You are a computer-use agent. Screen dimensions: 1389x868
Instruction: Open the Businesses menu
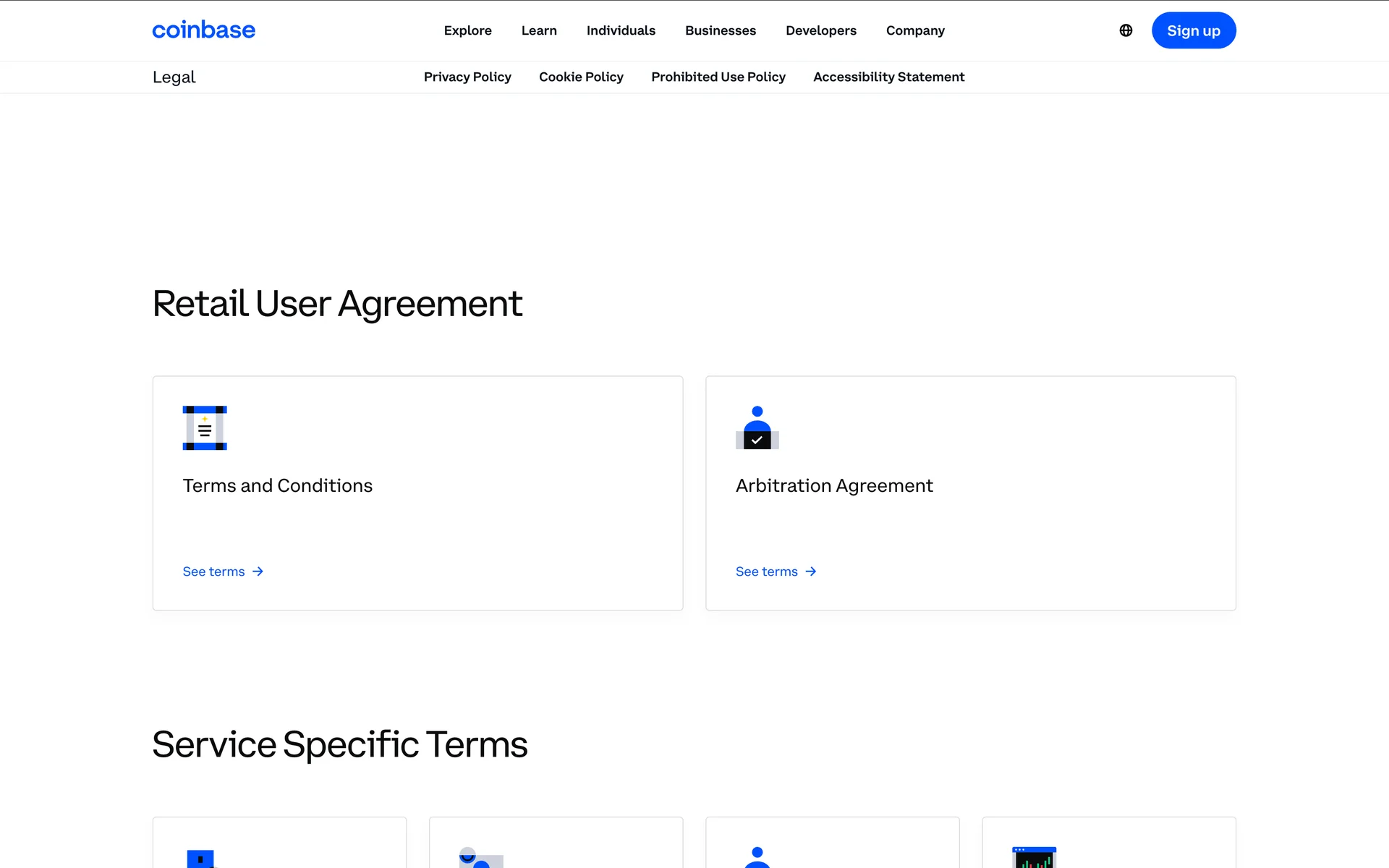point(720,30)
